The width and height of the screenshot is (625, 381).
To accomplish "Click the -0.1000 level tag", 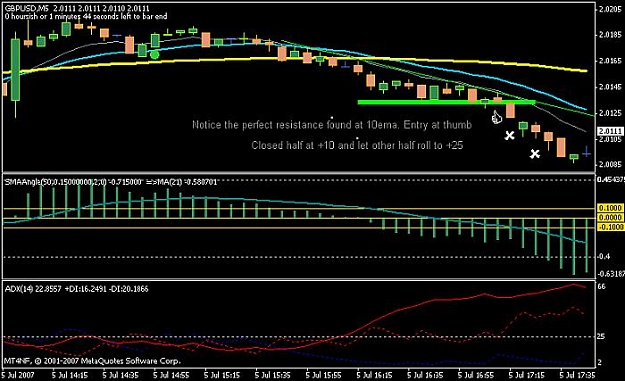I will [x=610, y=227].
